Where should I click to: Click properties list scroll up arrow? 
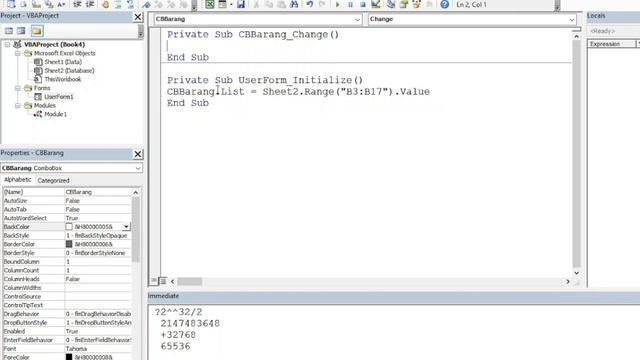[136, 192]
